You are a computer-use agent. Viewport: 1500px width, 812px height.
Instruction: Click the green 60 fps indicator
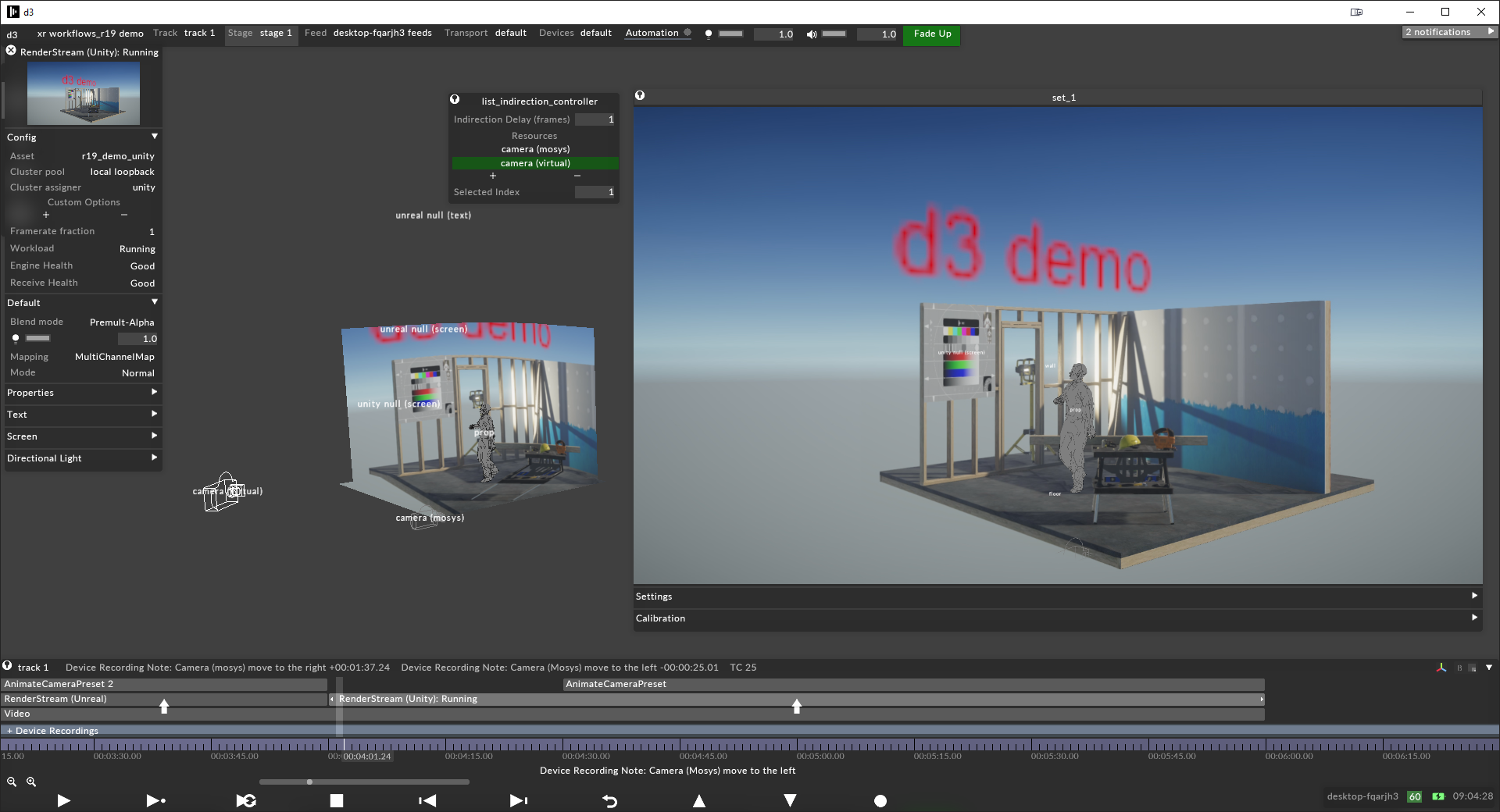(x=1415, y=796)
